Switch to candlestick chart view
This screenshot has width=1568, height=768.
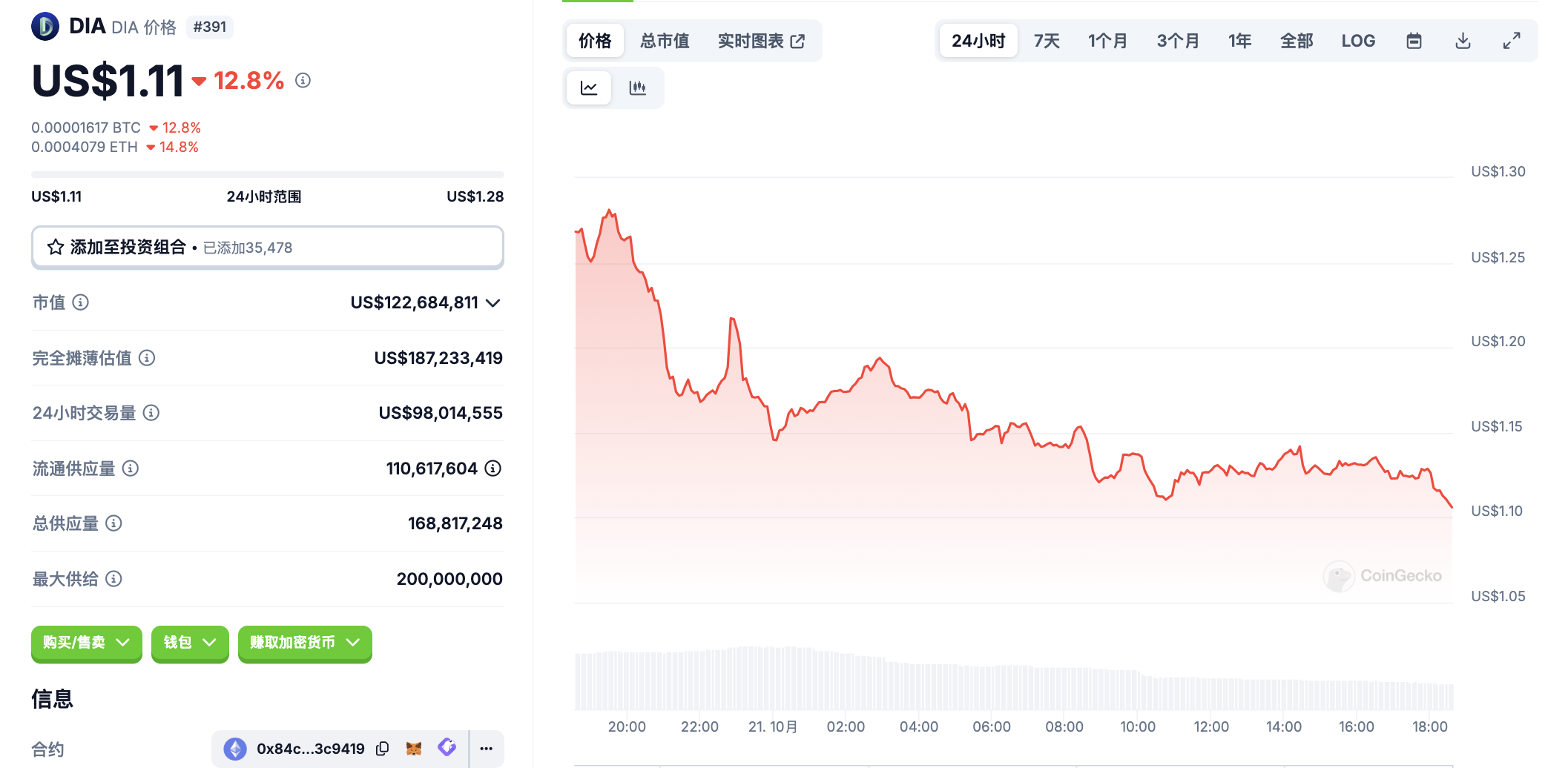pos(637,88)
